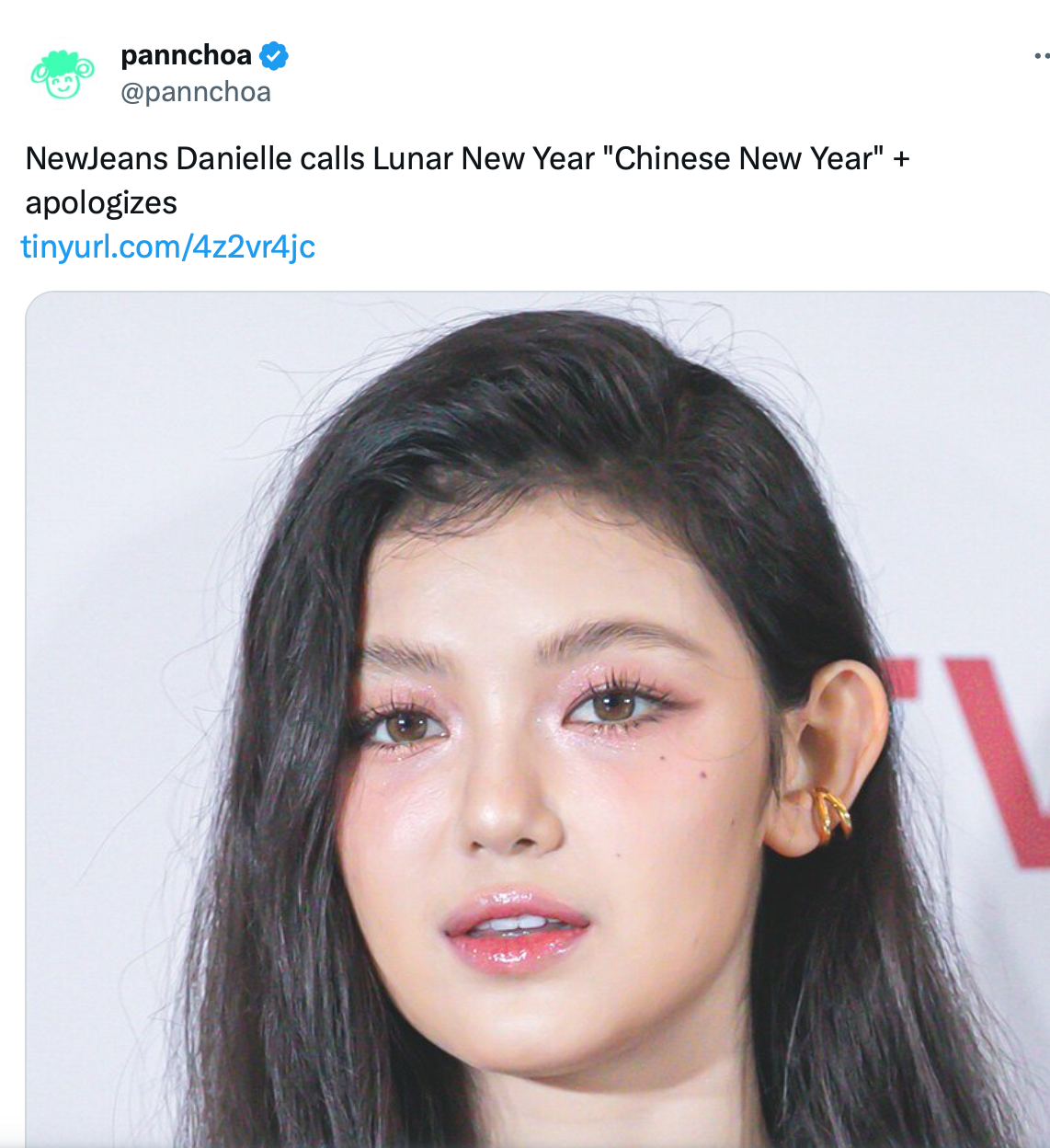
Task: Follow the tinyurl.com/4z2vr4jc link
Action: tap(168, 247)
